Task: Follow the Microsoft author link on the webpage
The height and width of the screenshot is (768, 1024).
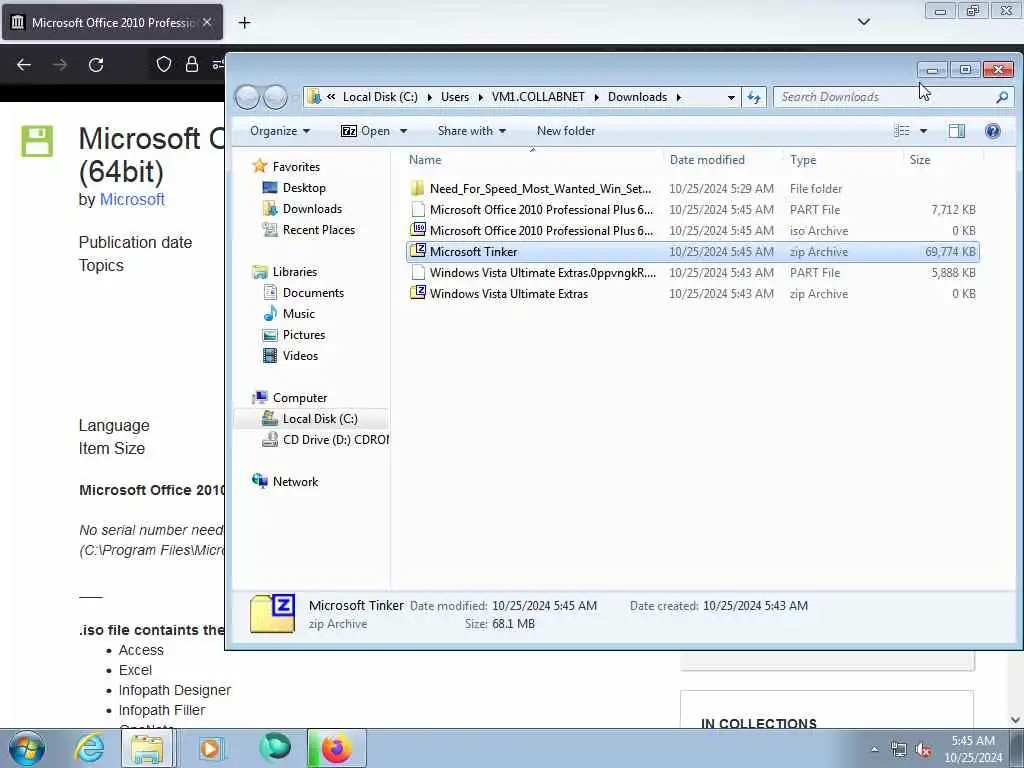Action: coord(132,199)
